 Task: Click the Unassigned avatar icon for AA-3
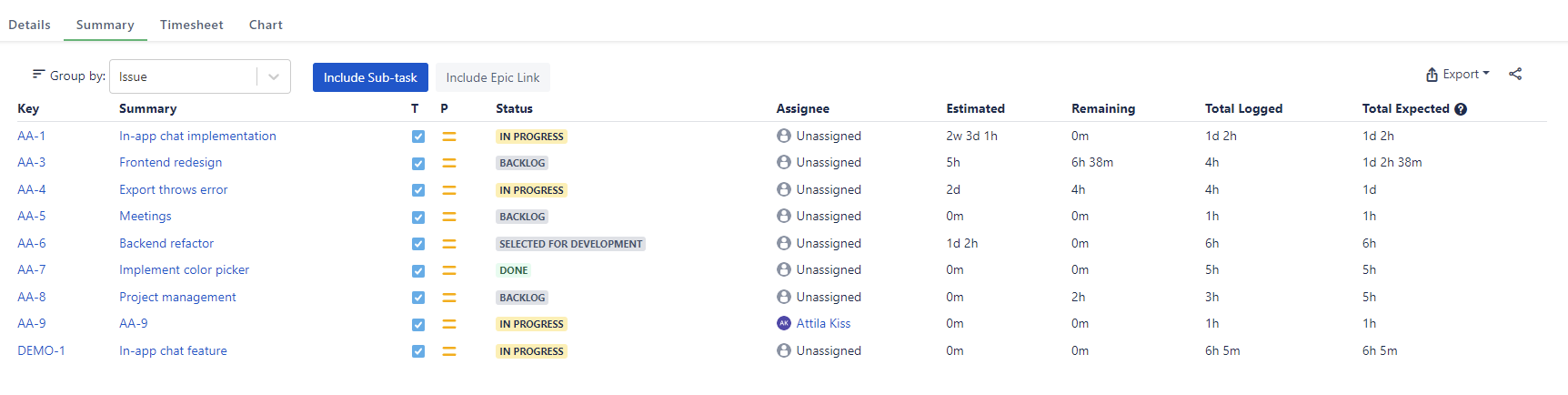tap(784, 162)
